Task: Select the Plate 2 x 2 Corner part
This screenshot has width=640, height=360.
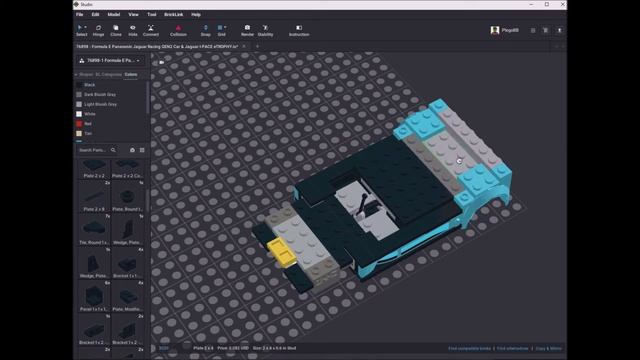Action: [127, 168]
